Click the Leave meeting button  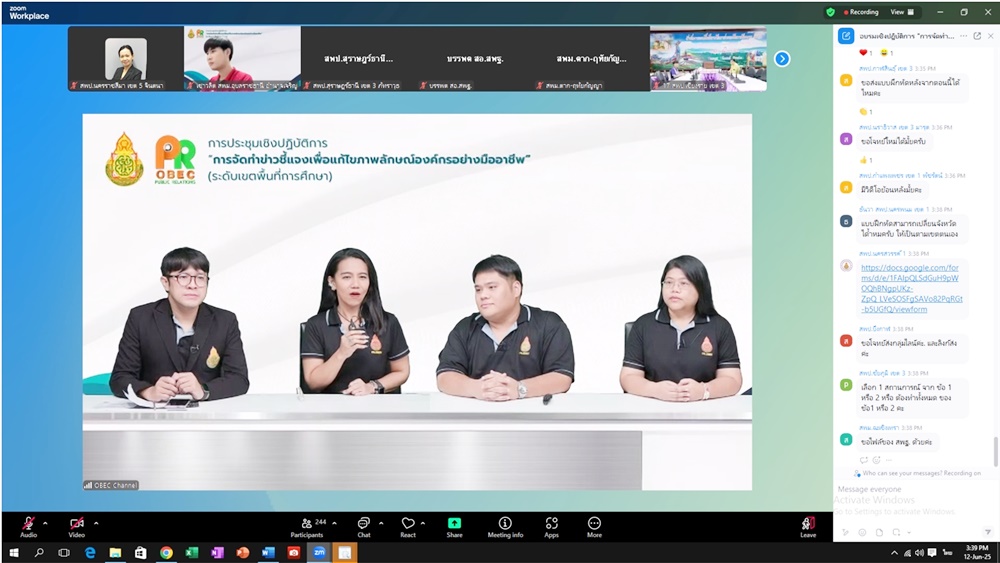tap(808, 527)
